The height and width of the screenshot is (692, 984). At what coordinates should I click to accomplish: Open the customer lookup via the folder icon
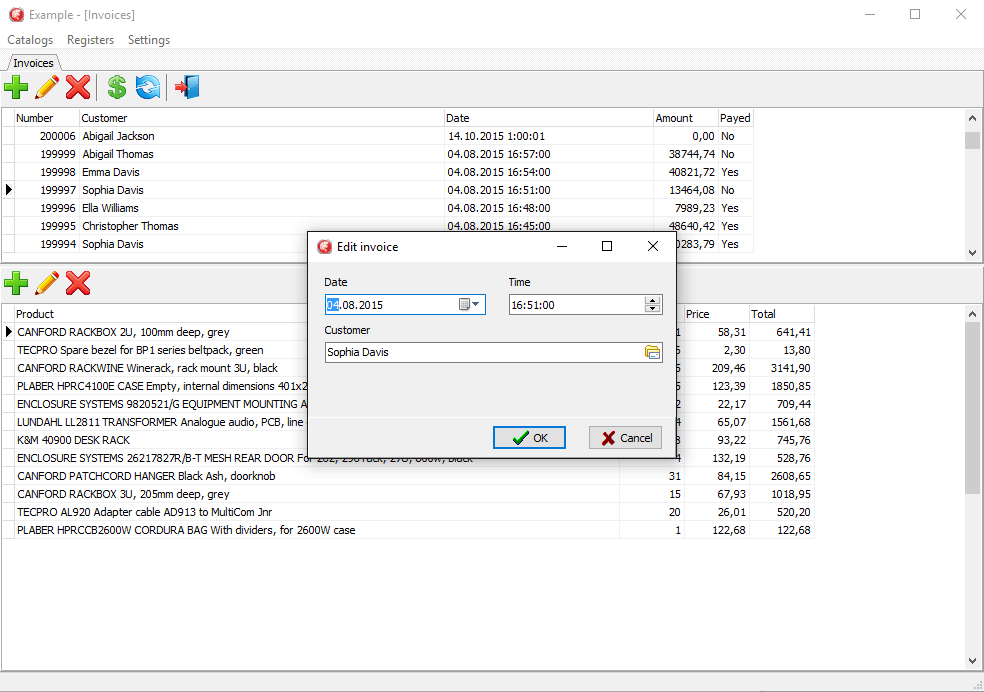(x=654, y=352)
